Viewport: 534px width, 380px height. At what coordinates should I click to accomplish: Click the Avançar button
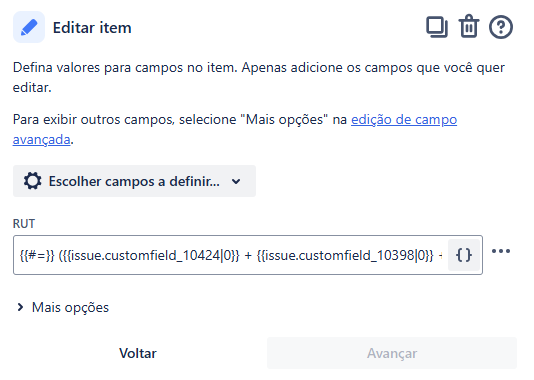coord(392,353)
